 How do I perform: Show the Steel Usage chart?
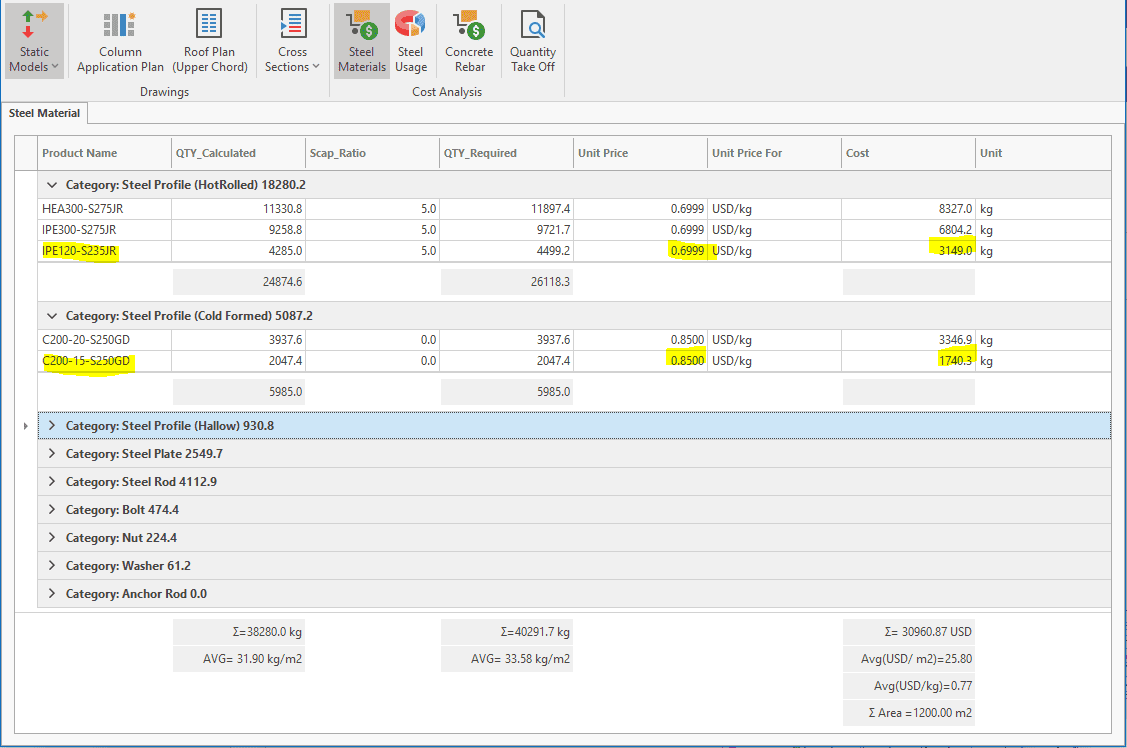410,41
